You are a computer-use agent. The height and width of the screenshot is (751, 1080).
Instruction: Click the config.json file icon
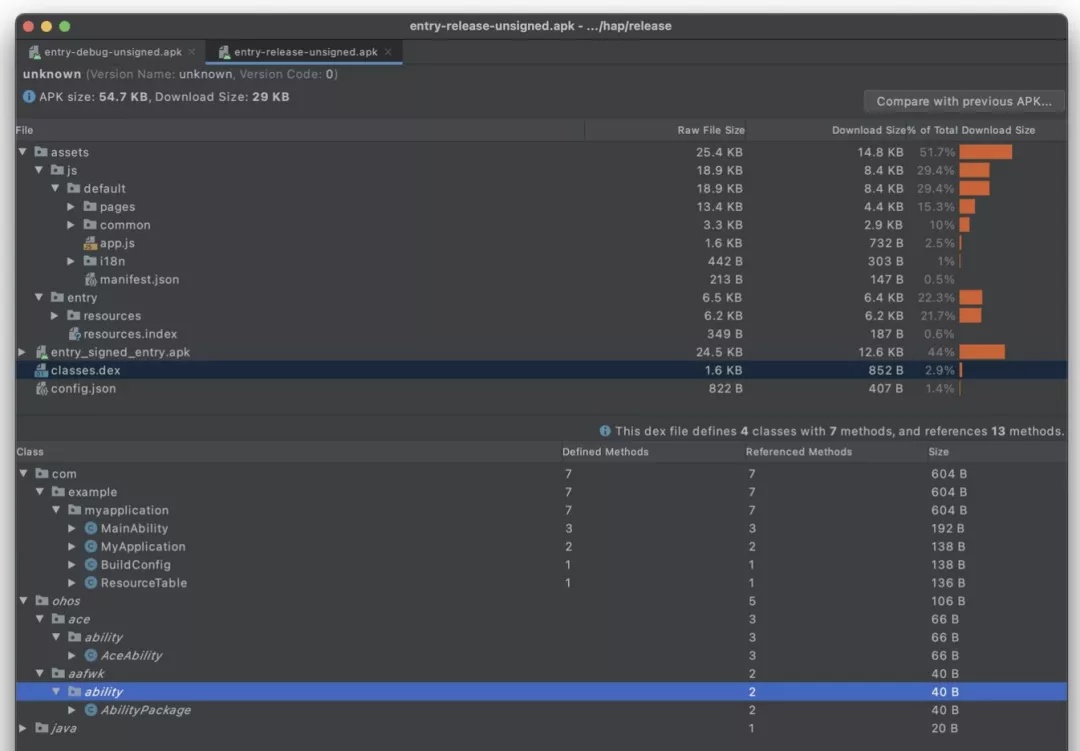(41, 389)
